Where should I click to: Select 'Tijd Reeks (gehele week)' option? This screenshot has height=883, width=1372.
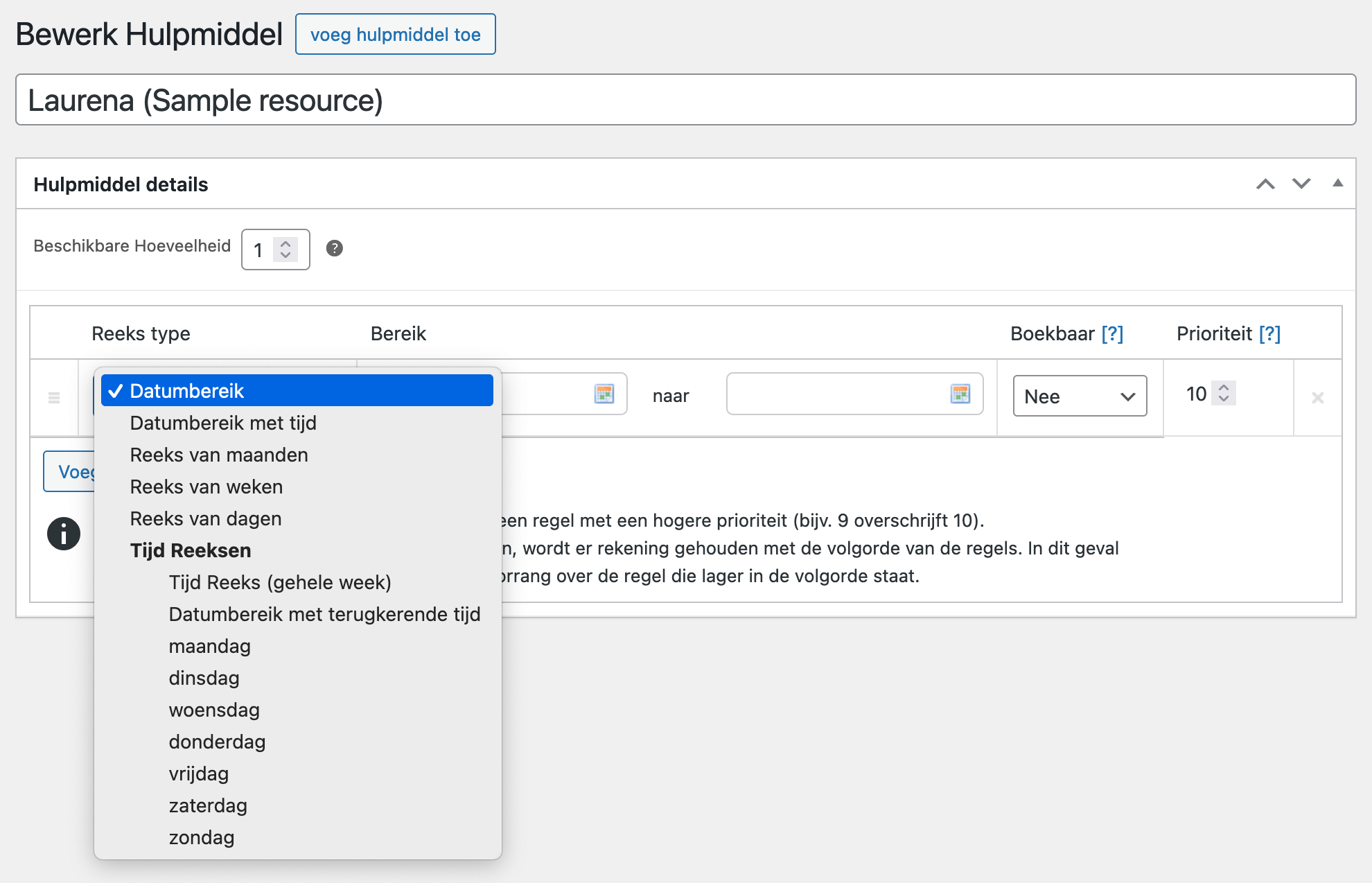pyautogui.click(x=280, y=582)
